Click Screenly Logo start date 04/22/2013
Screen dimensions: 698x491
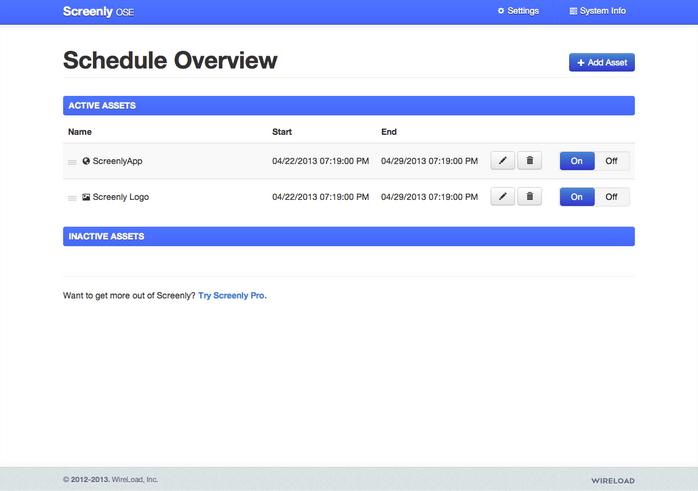(321, 197)
